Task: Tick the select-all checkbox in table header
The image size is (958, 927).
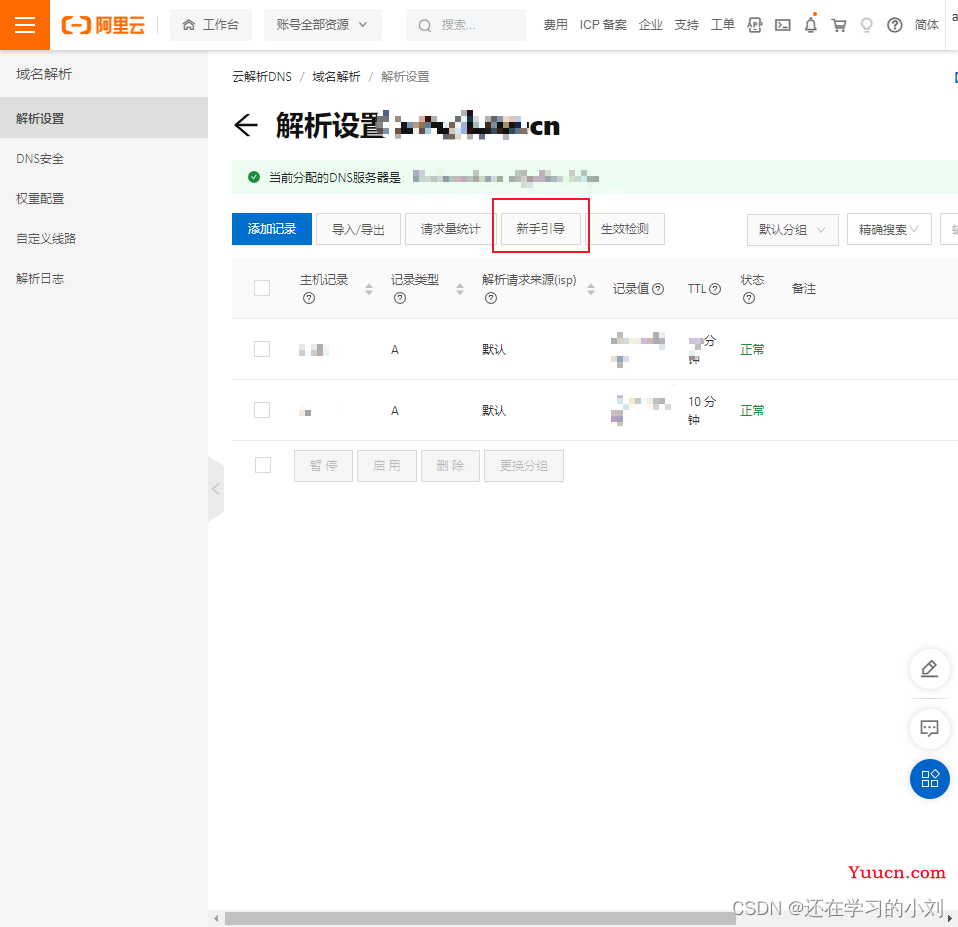Action: [262, 288]
